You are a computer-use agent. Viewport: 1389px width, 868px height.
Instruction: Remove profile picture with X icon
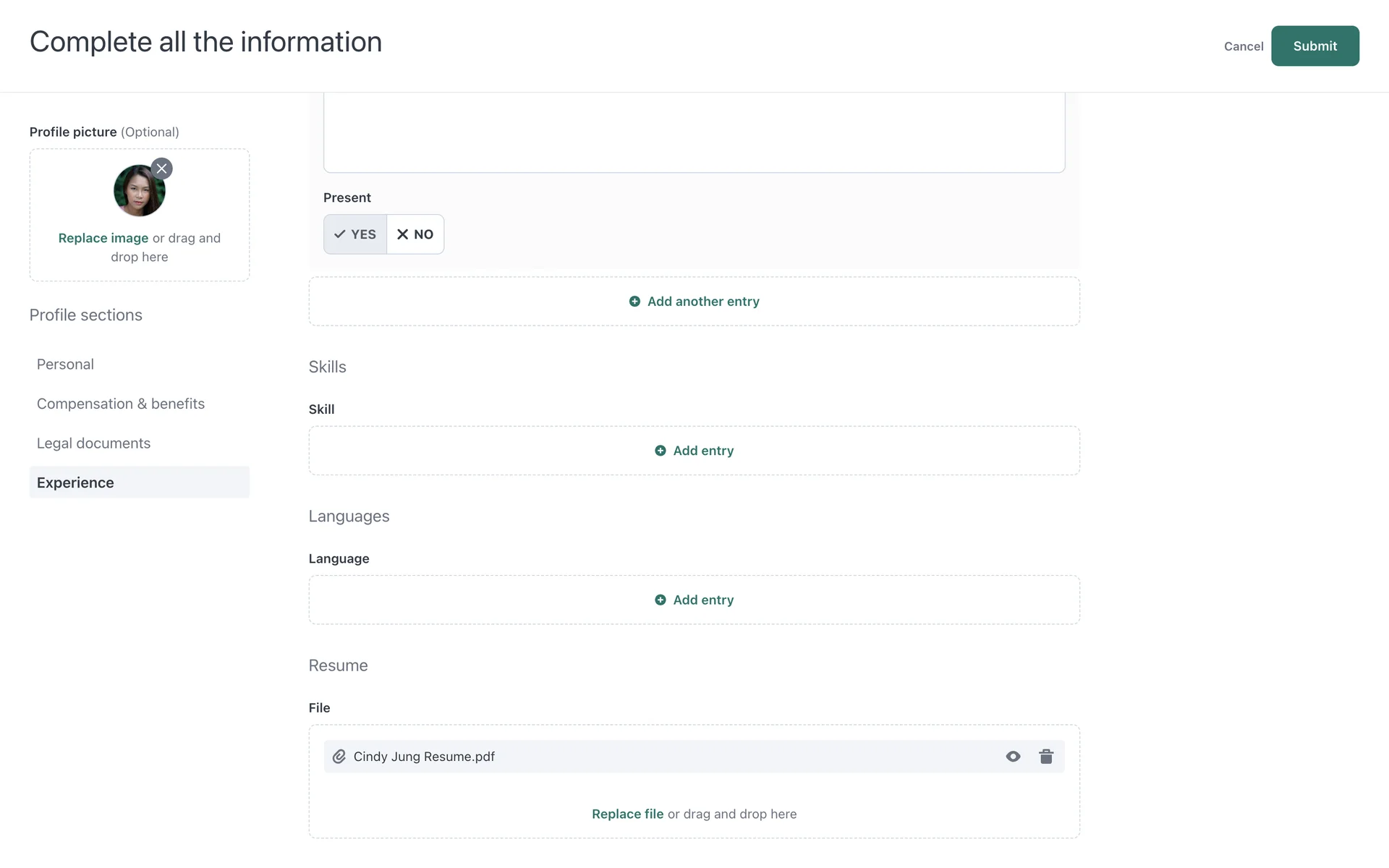tap(161, 169)
